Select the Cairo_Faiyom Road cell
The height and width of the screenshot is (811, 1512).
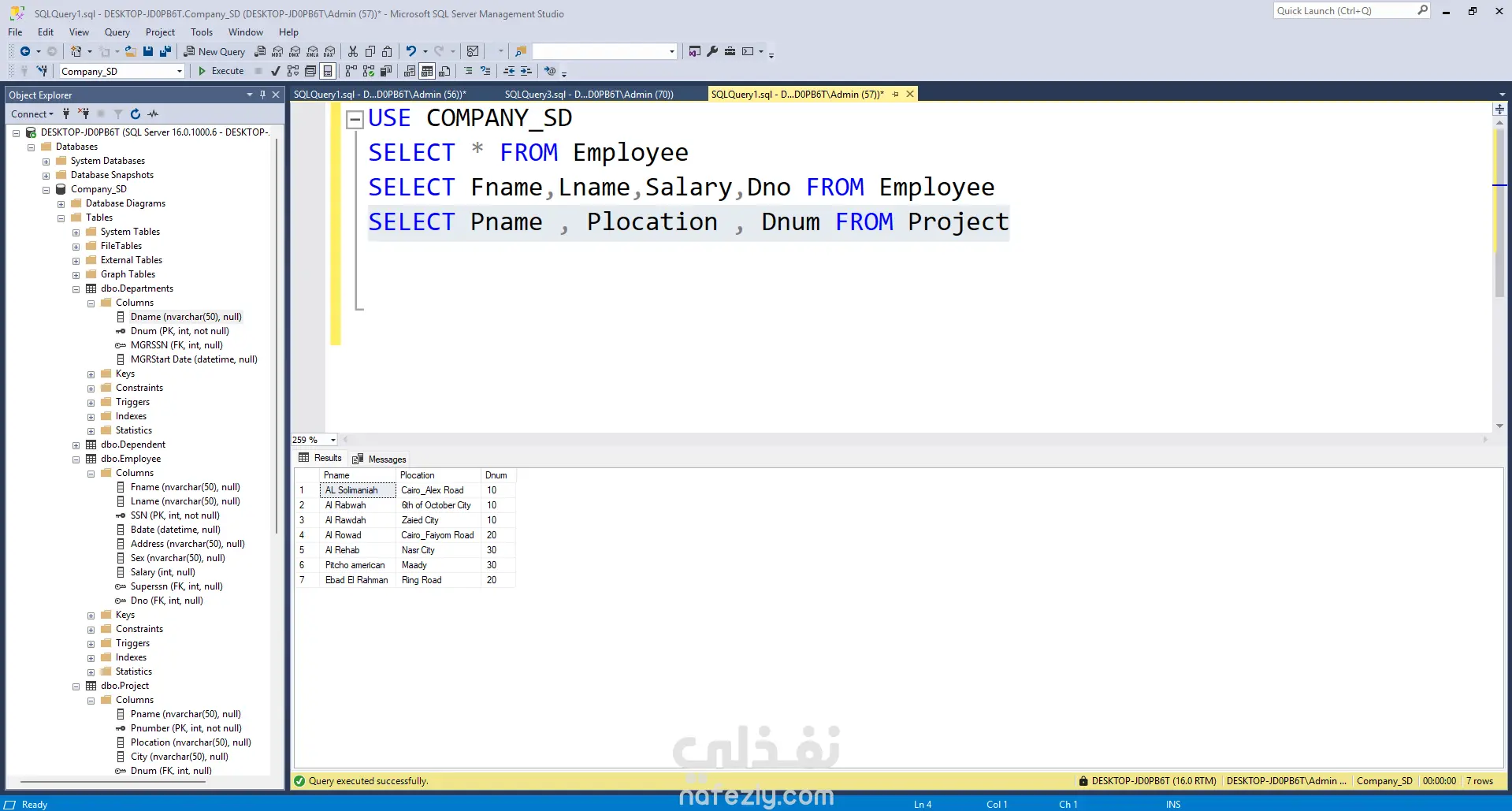(x=438, y=535)
